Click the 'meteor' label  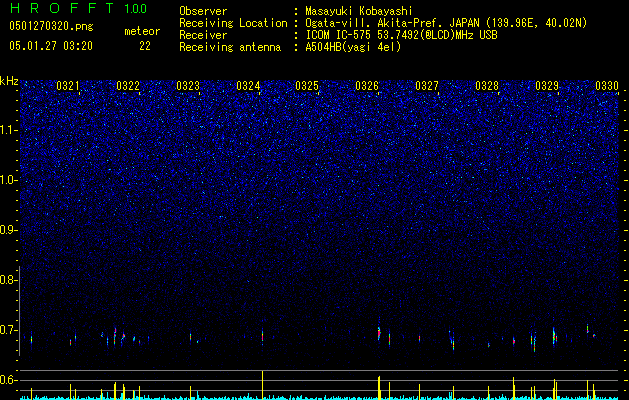pos(142,31)
